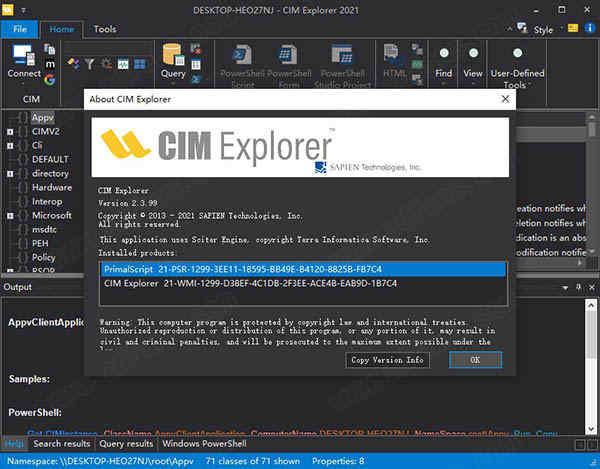
Task: Close the About CIM Explorer dialog
Action: tap(505, 99)
